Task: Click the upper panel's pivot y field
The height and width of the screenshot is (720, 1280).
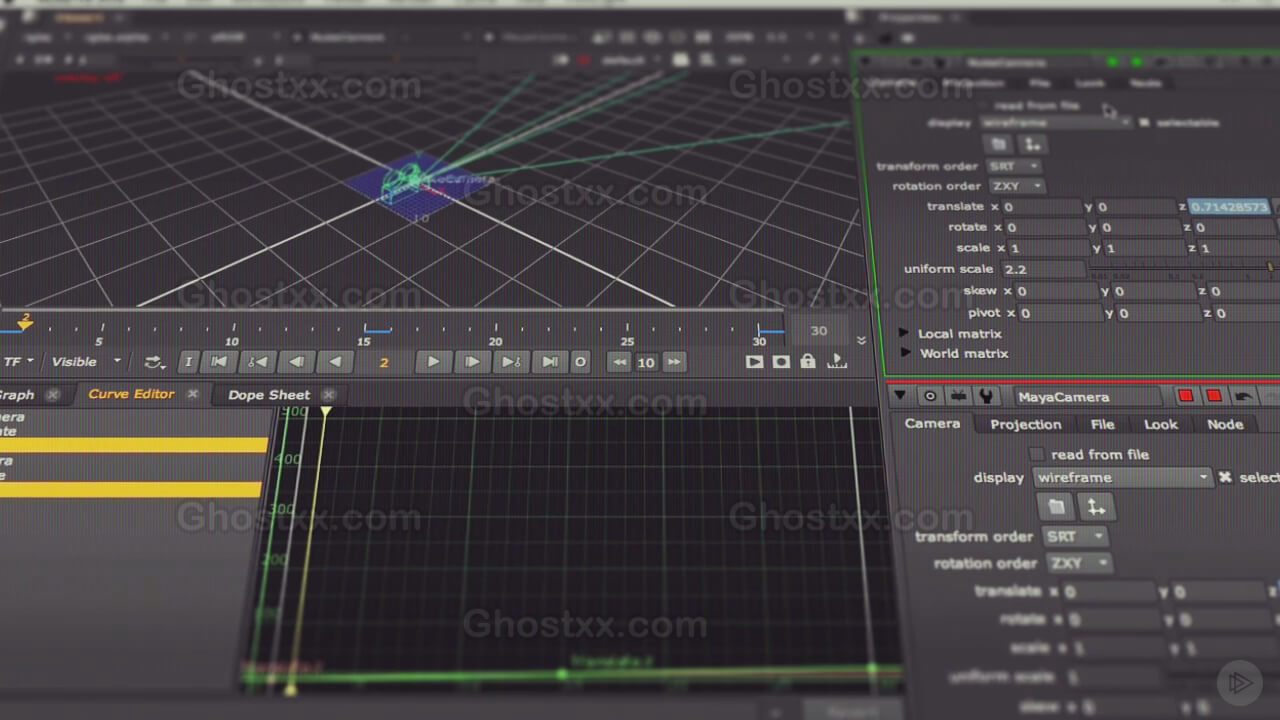Action: point(1159,313)
